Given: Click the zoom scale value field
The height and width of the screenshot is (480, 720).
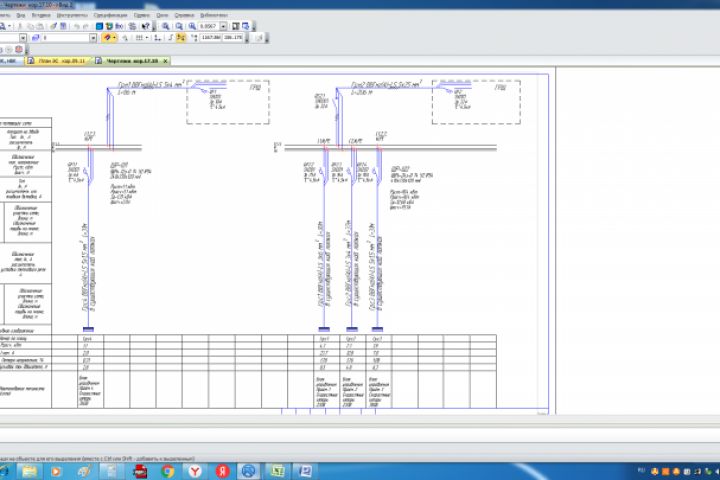Looking at the screenshot, I should coord(209,26).
